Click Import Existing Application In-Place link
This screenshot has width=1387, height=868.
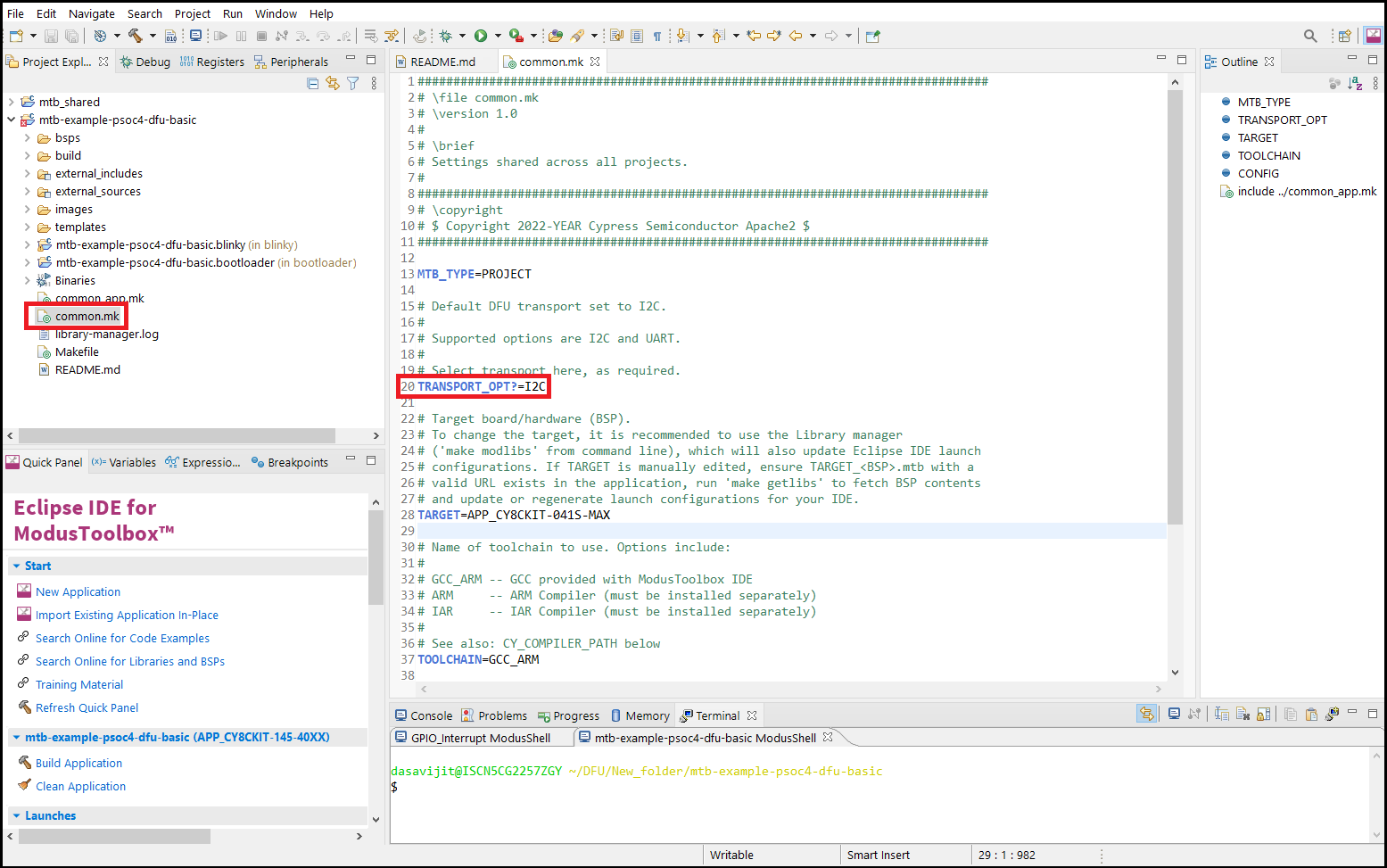coord(127,615)
